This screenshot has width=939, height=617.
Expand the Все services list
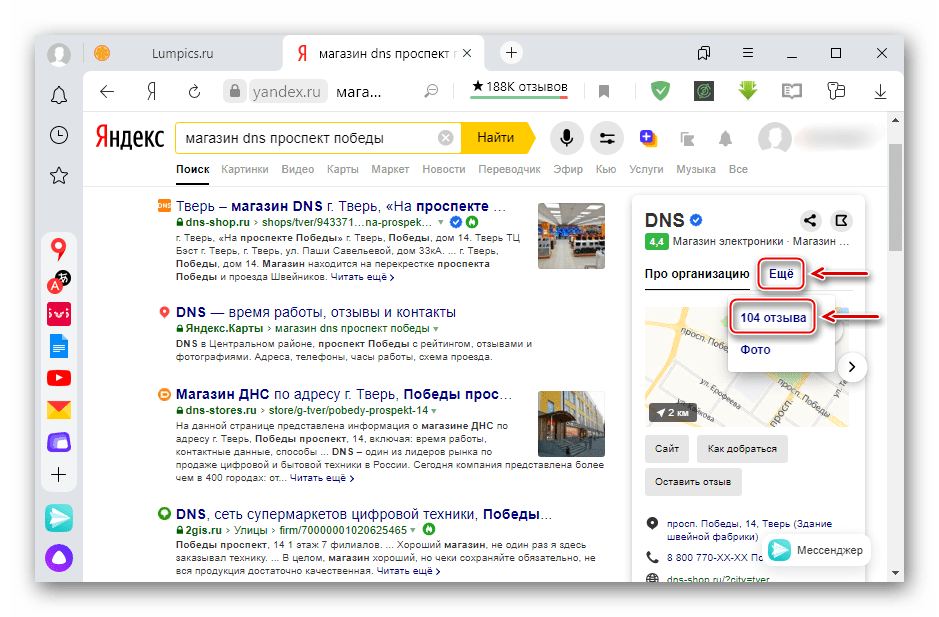tap(738, 170)
